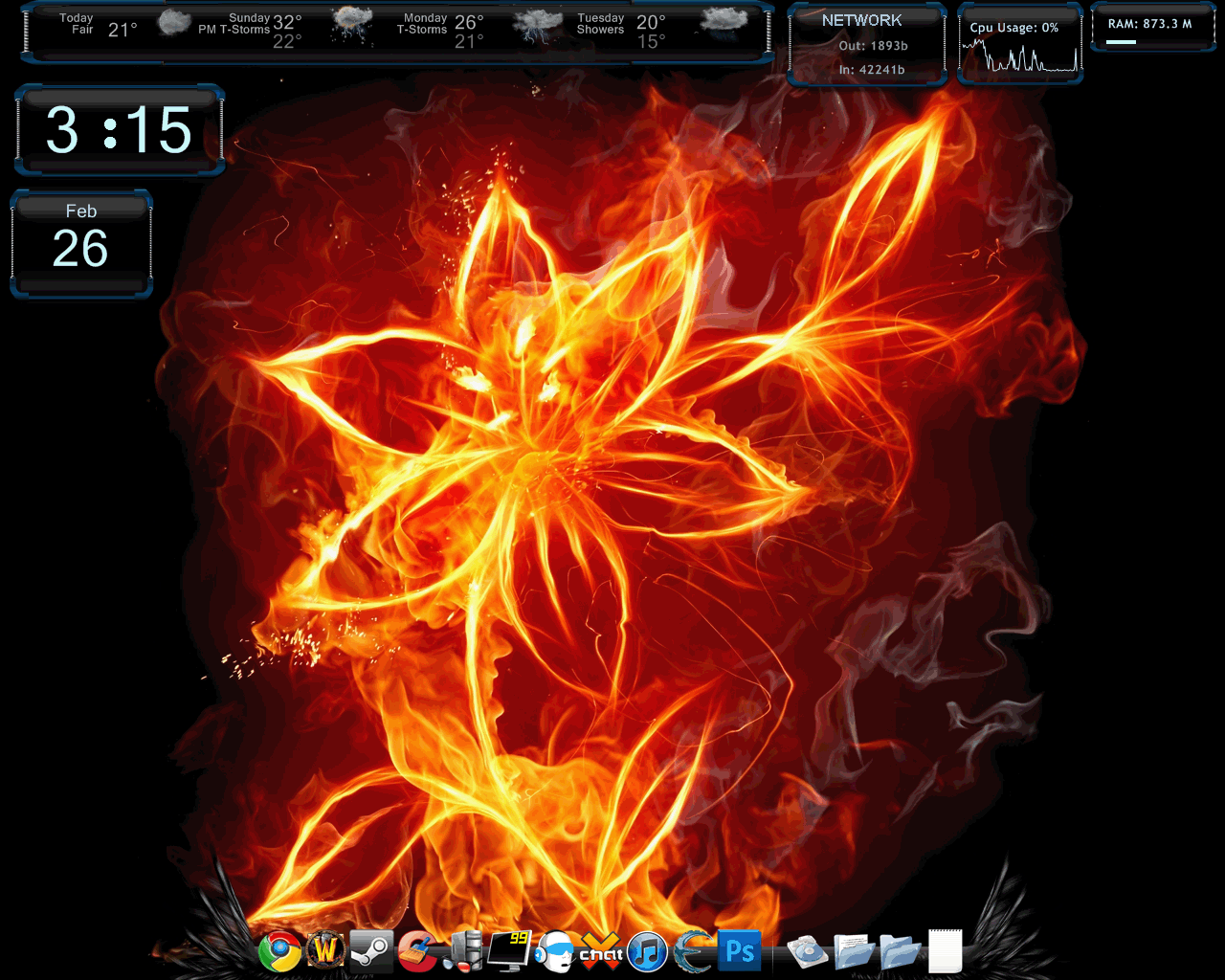This screenshot has height=980, width=1225.
Task: Launch CCleaner from the dock
Action: (417, 951)
